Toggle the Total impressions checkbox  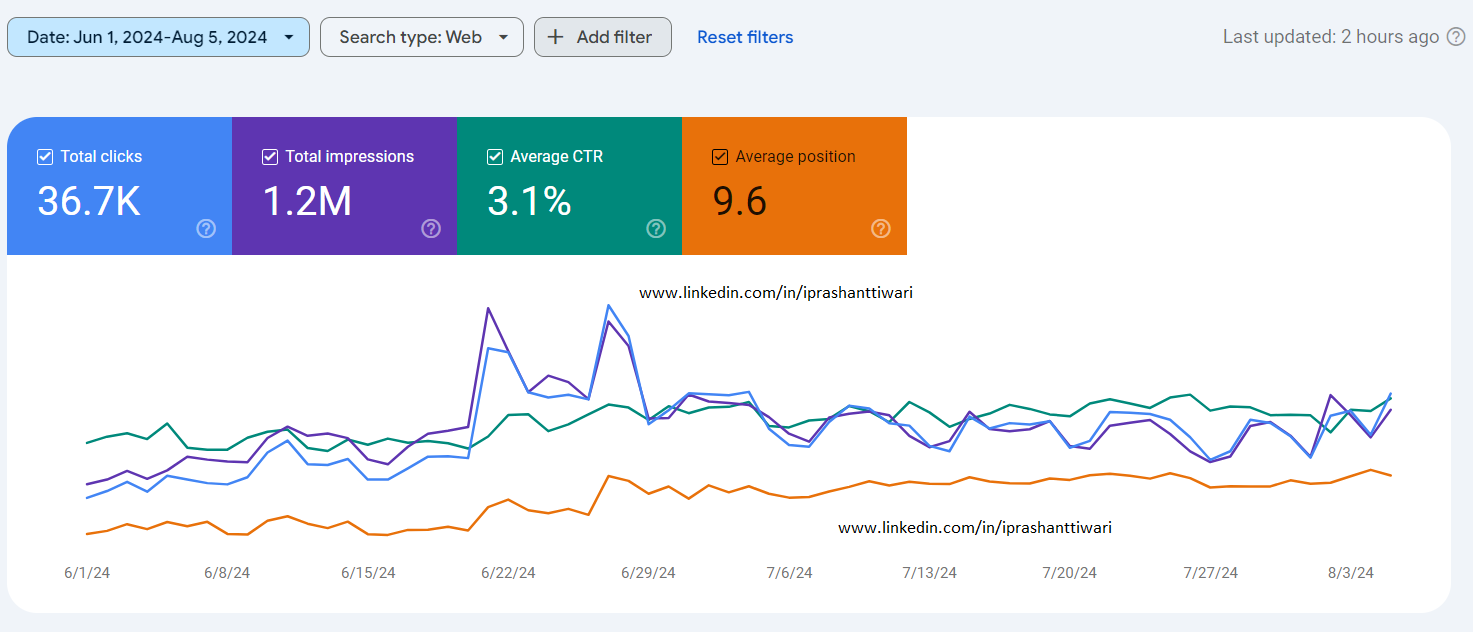click(x=270, y=157)
